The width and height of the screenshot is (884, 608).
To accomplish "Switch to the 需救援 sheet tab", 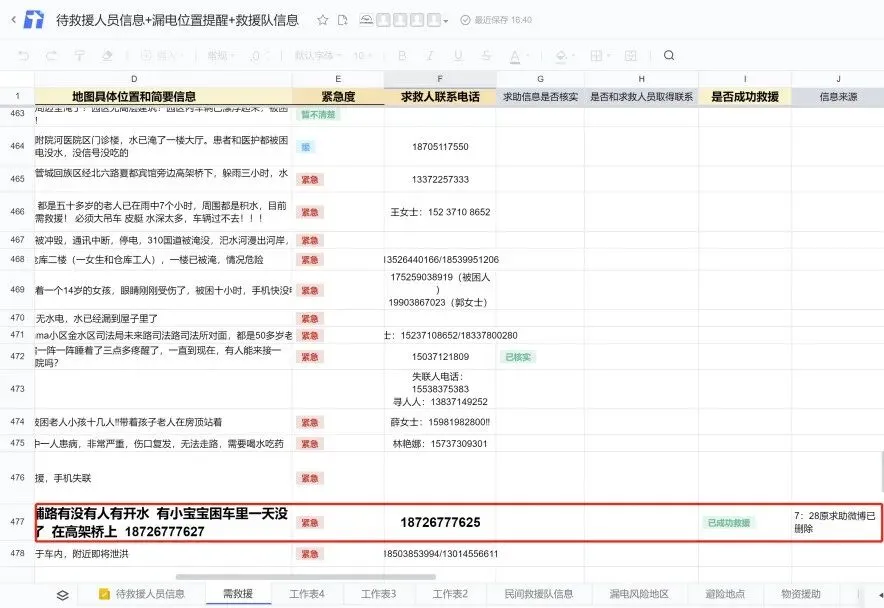I will tap(238, 594).
